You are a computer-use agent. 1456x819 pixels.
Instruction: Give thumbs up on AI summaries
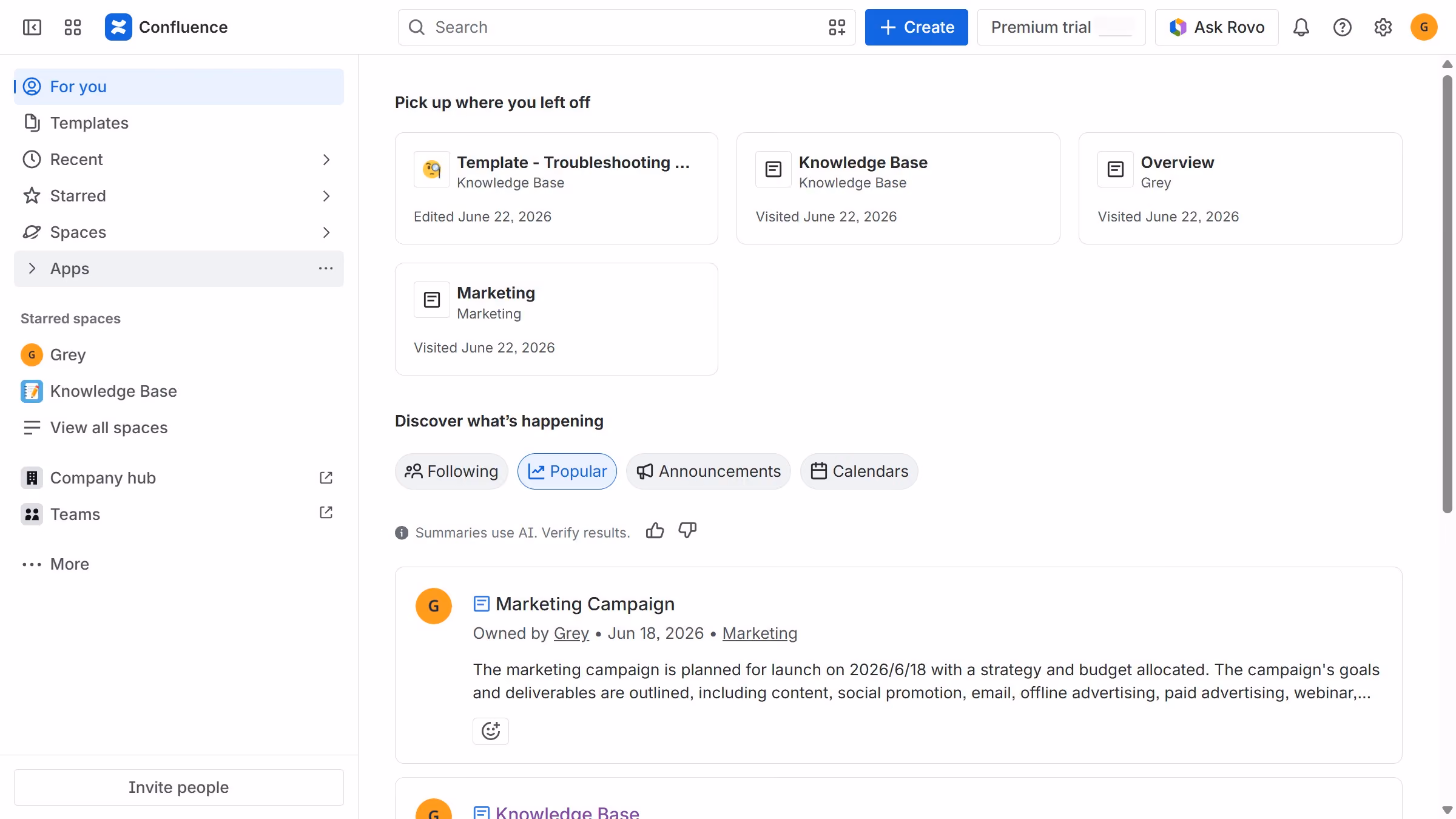coord(655,531)
